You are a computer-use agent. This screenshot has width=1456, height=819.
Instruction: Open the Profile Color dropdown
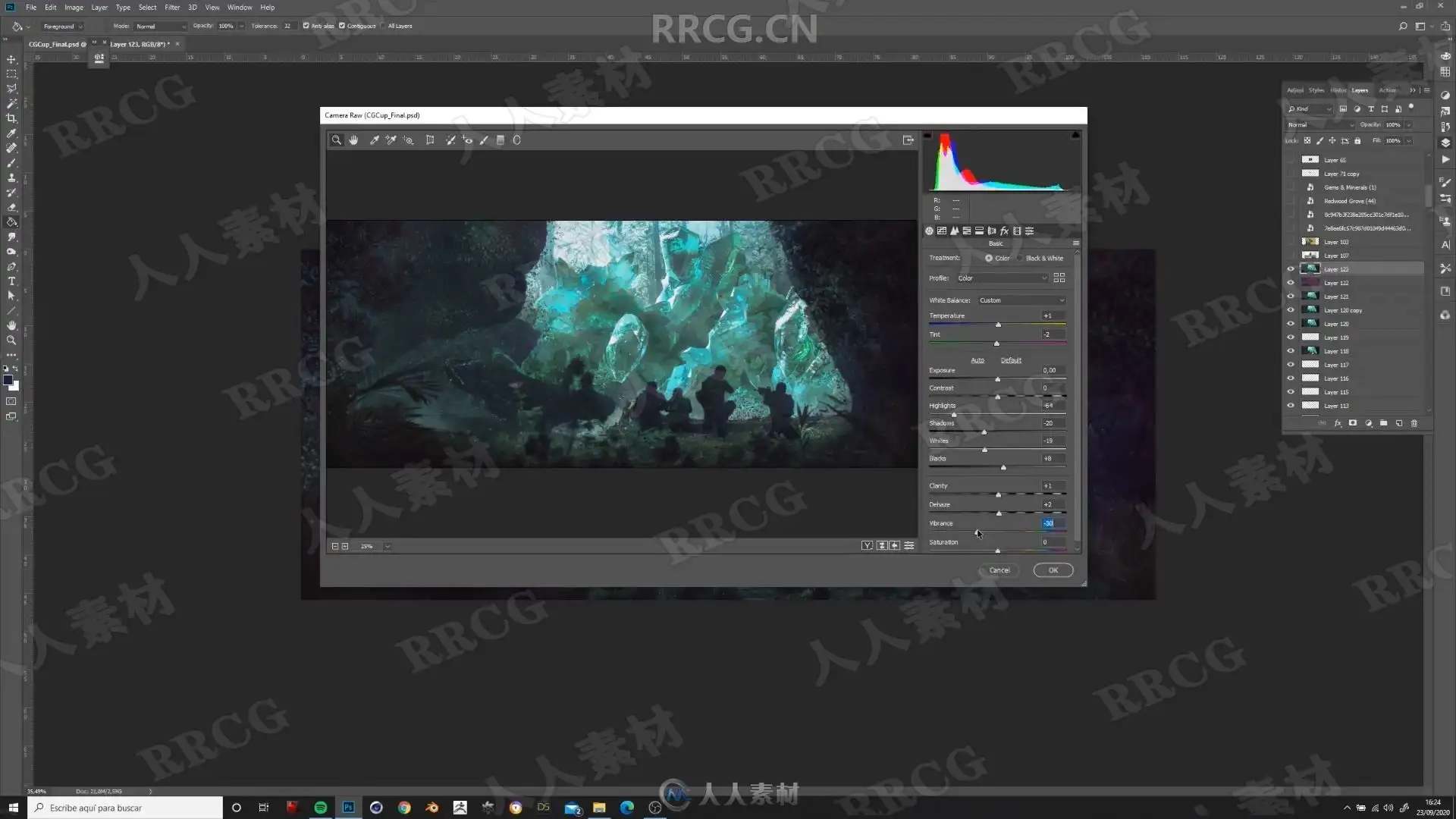pyautogui.click(x=1002, y=278)
